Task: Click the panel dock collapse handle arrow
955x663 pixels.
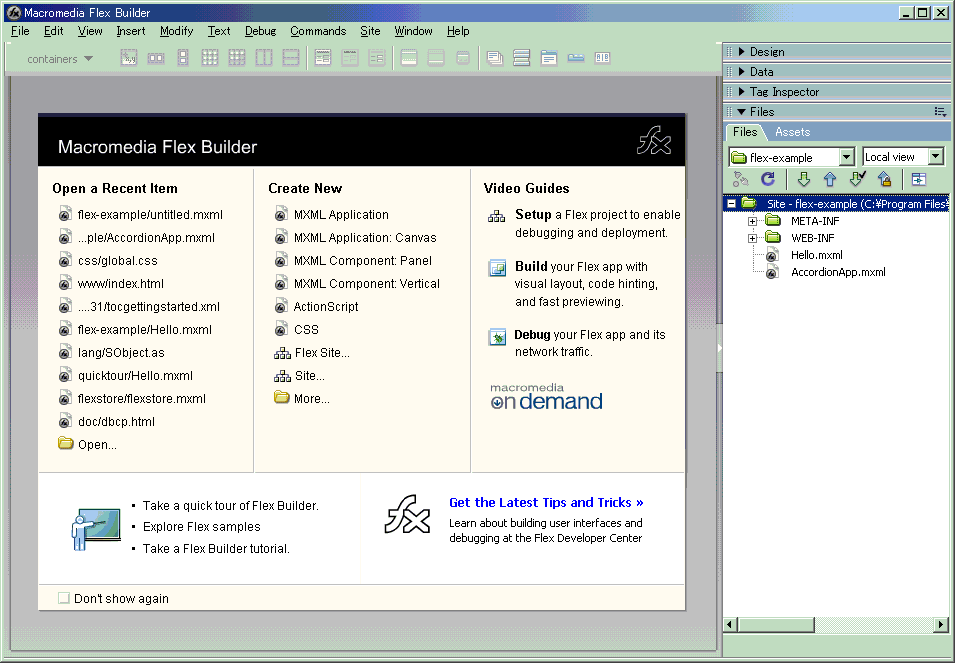Action: click(719, 348)
